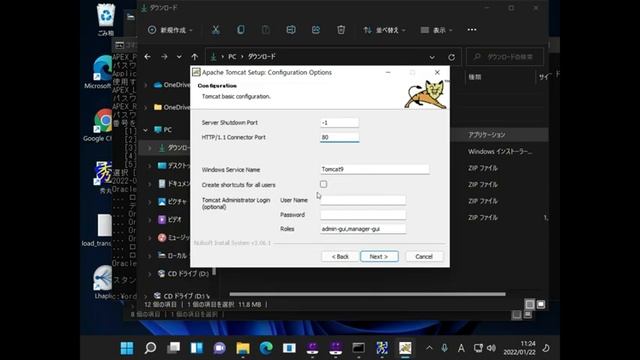Switch Explorer to large icons view
This screenshot has width=640, height=360.
coord(540,304)
